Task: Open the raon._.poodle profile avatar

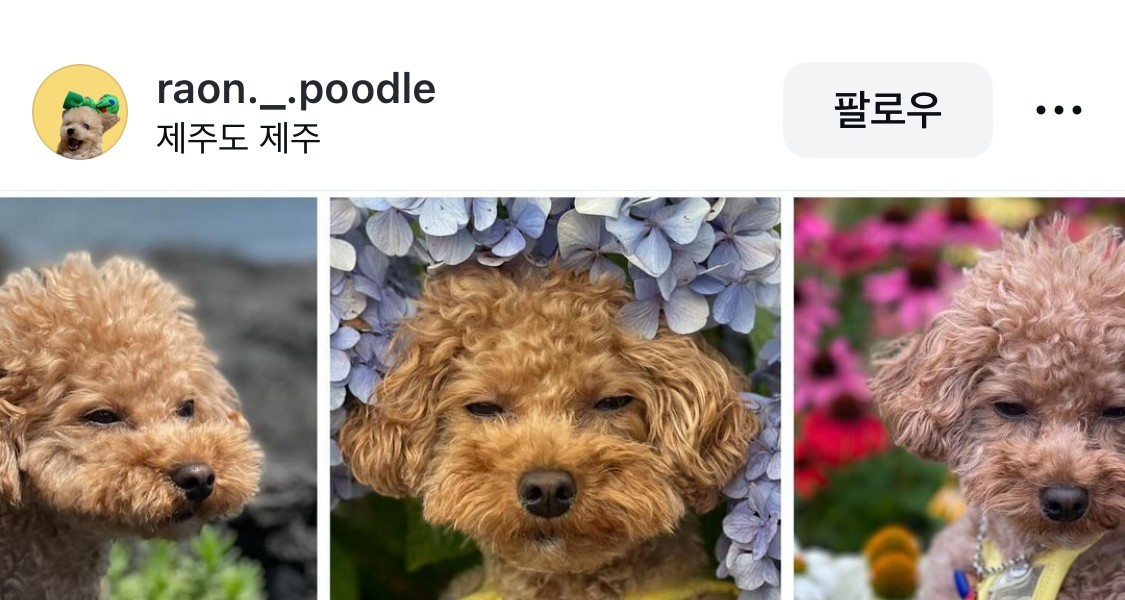Action: [x=80, y=111]
